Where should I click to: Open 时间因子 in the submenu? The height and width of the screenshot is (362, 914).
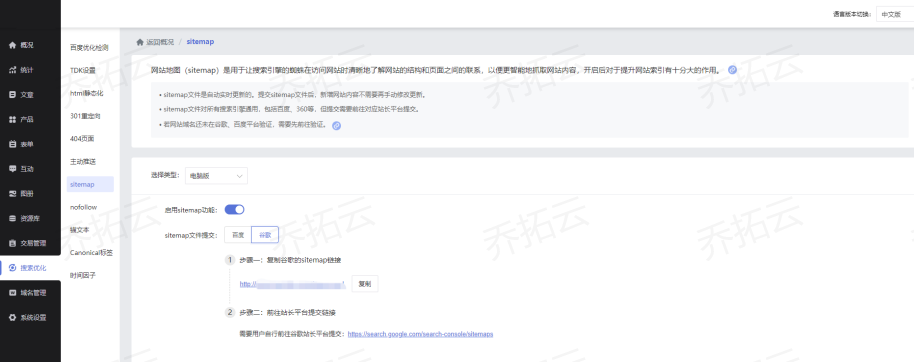pyautogui.click(x=83, y=275)
